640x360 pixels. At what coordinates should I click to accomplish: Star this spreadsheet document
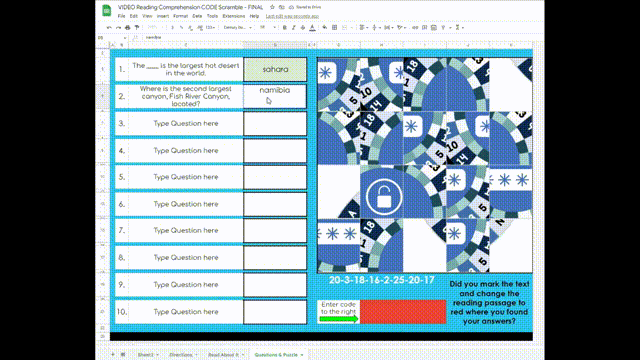tap(272, 7)
